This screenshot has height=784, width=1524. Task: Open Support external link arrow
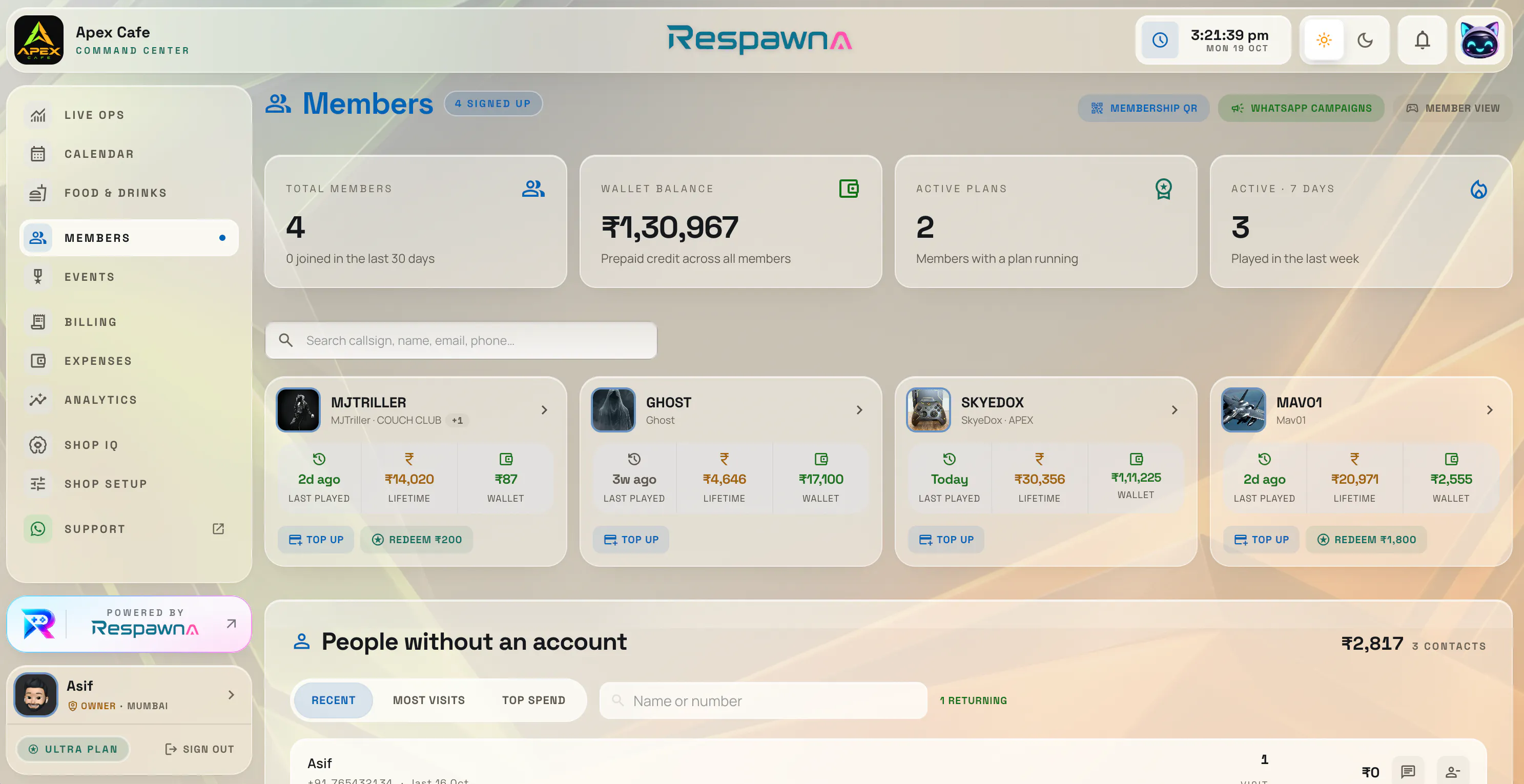(x=218, y=529)
